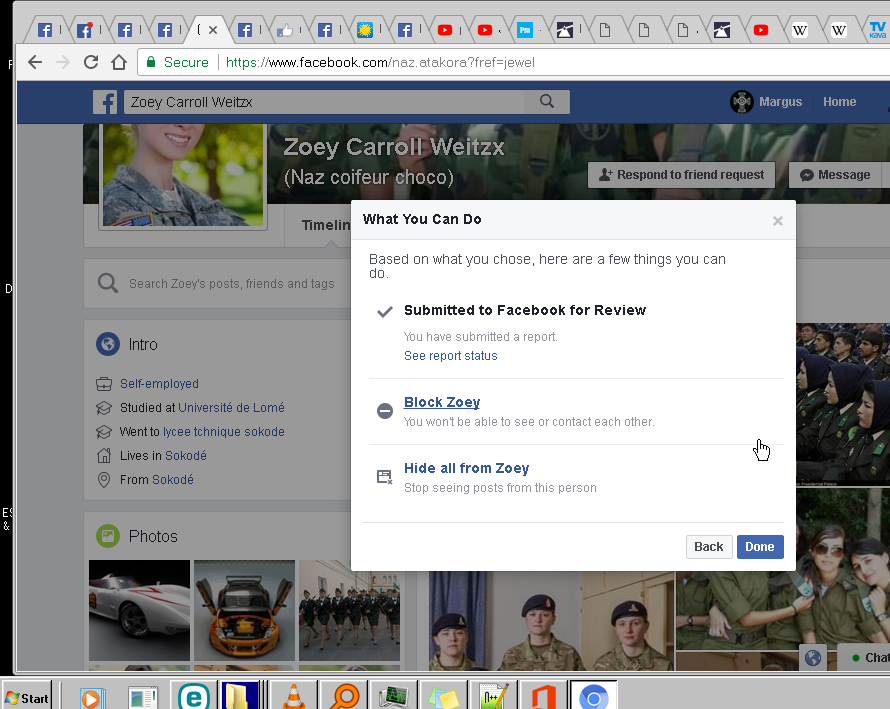Click the browser Home icon
The height and width of the screenshot is (709, 890).
pos(119,62)
